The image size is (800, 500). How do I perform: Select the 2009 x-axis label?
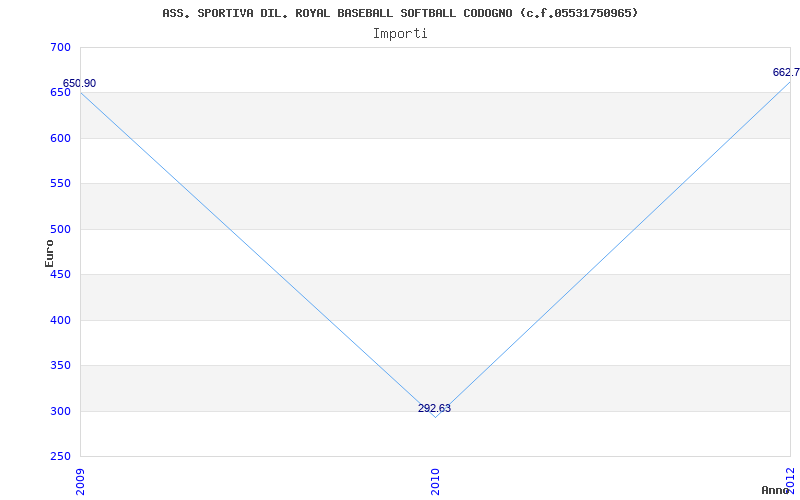(x=80, y=482)
